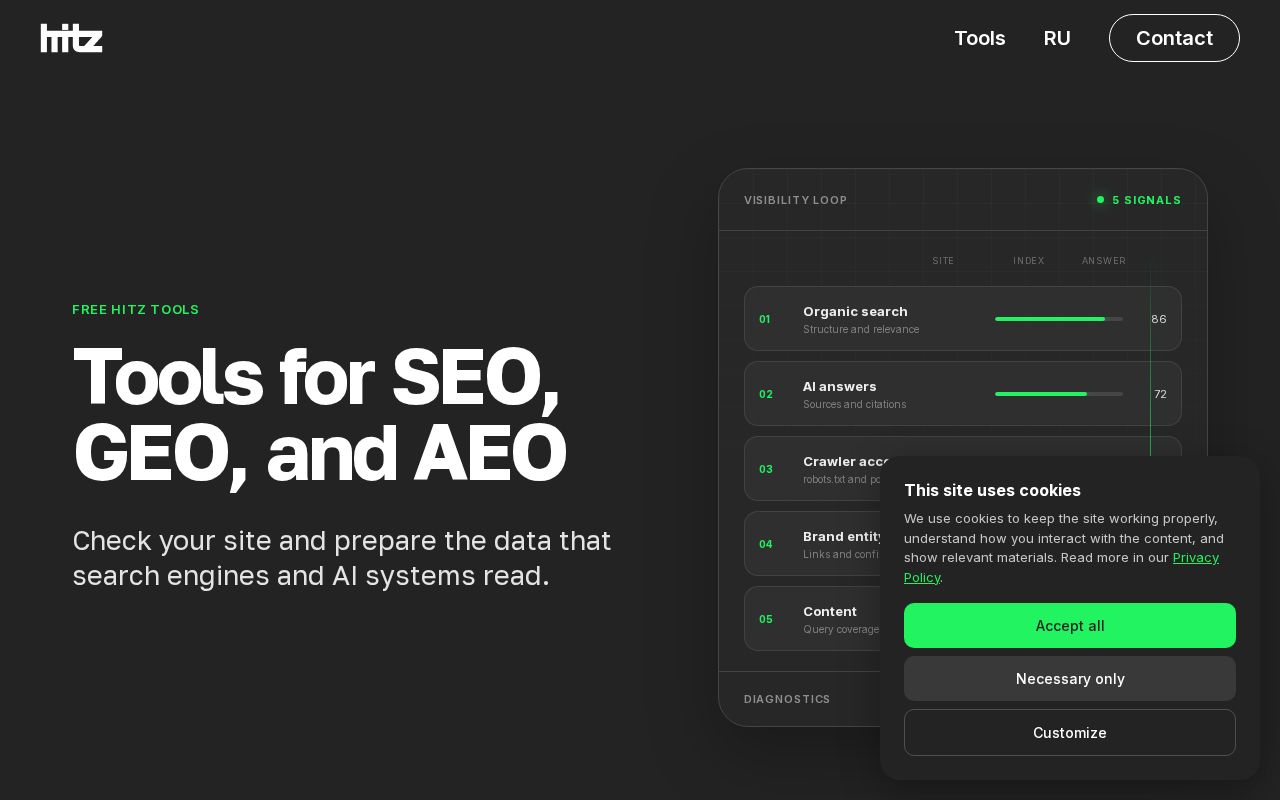Click the VISIBILITY LOOP label
1280x800 pixels.
pos(795,200)
